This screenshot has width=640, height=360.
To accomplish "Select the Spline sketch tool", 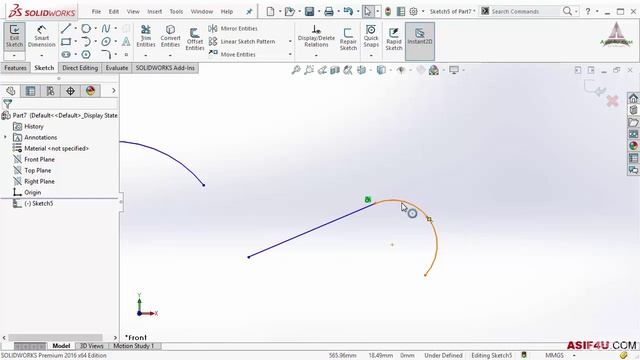I will click(106, 28).
